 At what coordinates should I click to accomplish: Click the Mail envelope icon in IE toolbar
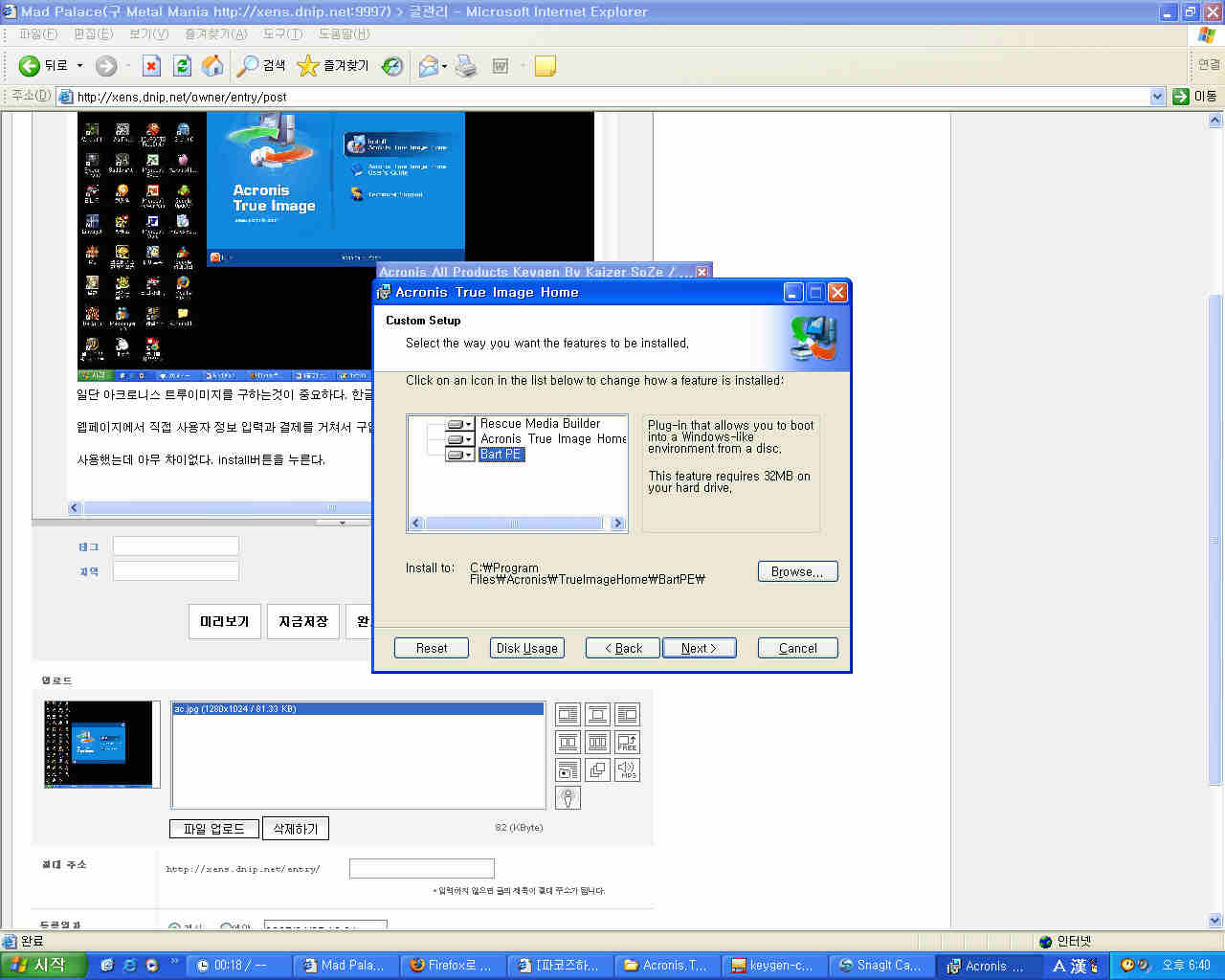(428, 66)
